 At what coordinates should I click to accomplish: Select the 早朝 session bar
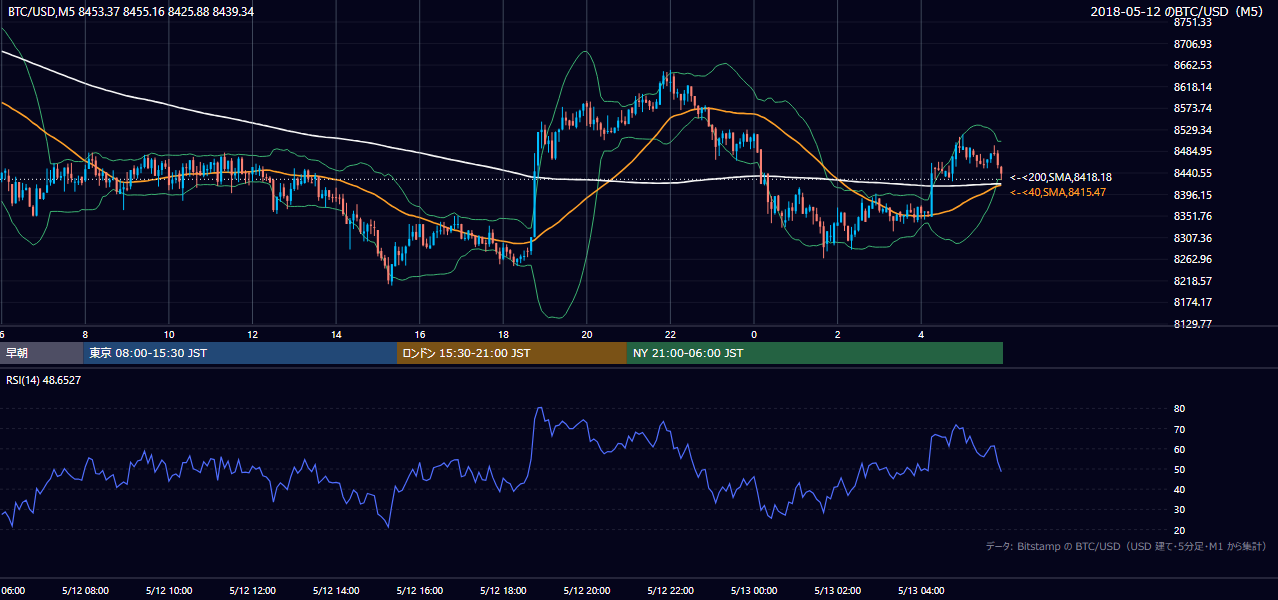(x=42, y=353)
